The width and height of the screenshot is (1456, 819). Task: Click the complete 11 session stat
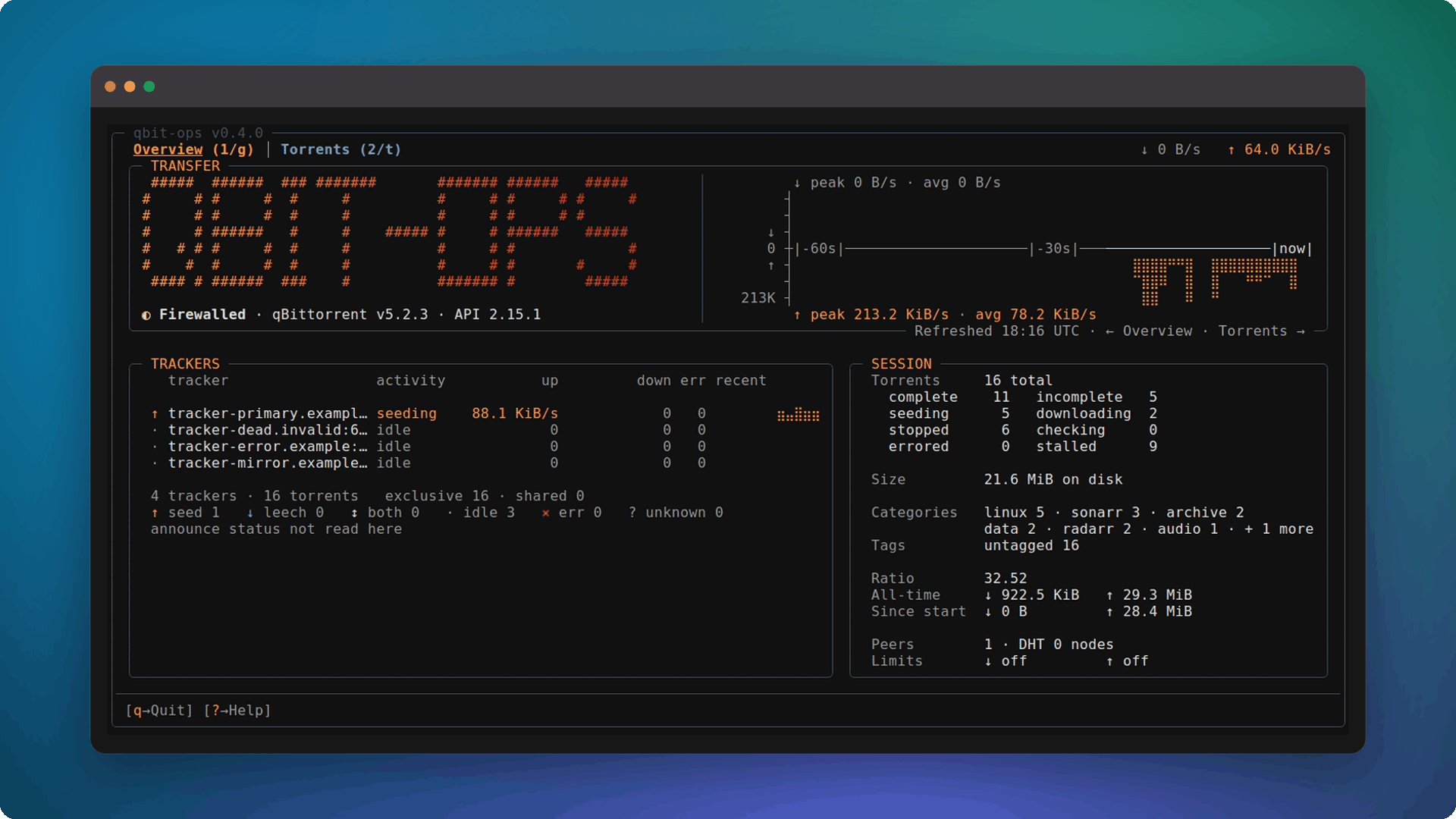pos(949,397)
